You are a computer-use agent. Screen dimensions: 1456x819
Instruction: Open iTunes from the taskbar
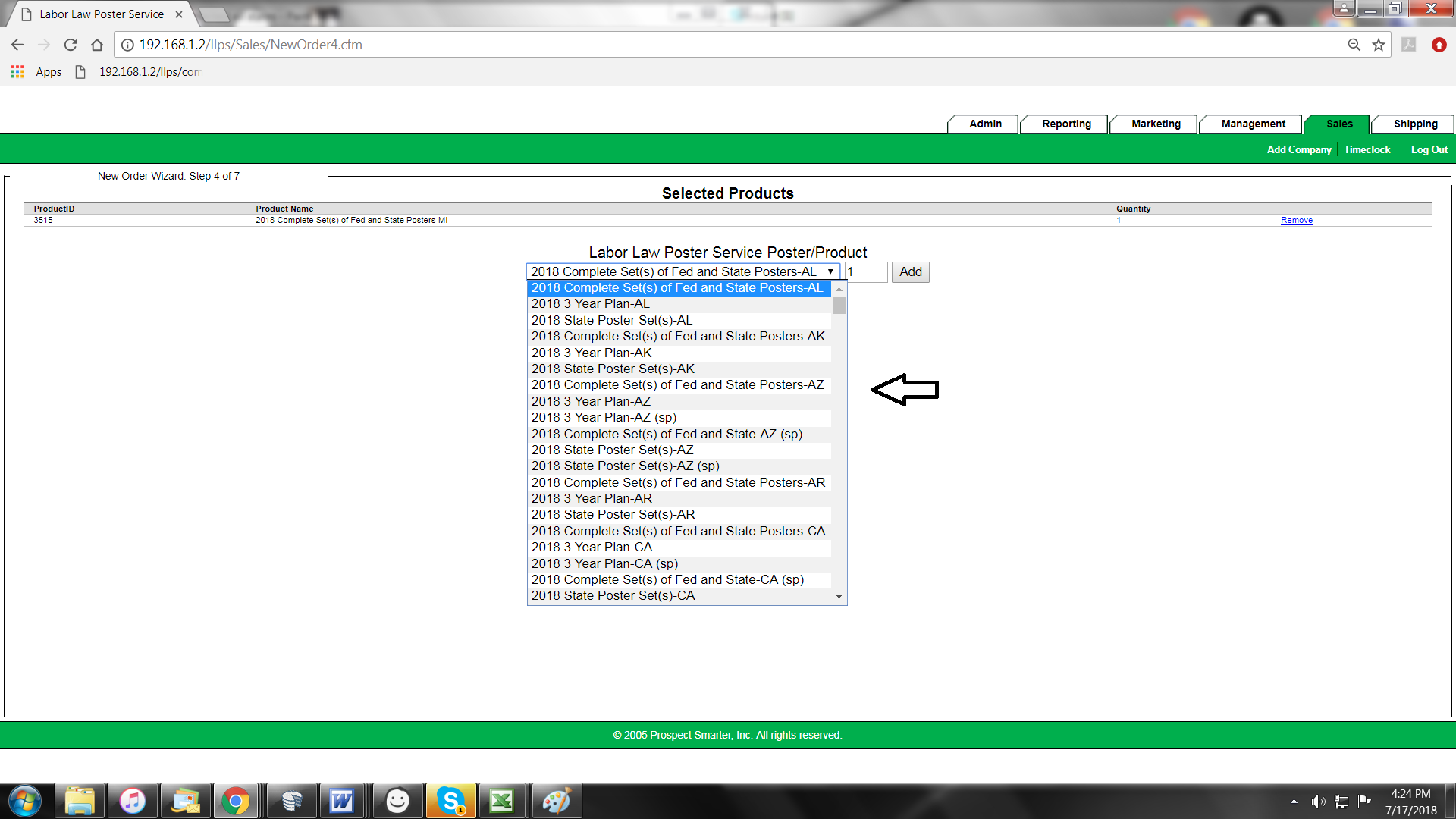132,801
